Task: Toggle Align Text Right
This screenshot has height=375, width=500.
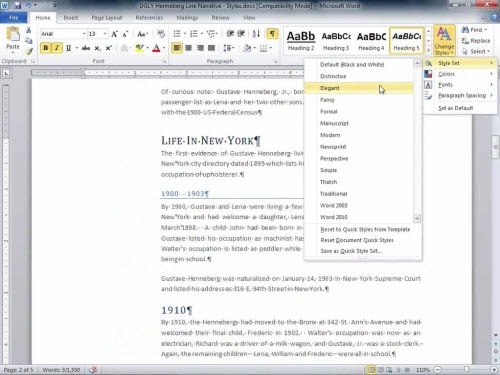Action: (200, 48)
